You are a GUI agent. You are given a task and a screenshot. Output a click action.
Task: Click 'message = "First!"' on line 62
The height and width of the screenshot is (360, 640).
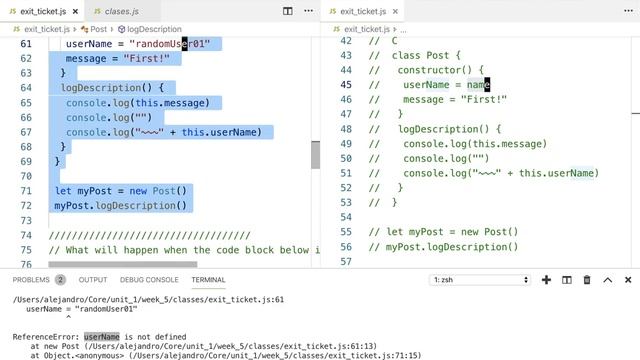[x=118, y=59]
